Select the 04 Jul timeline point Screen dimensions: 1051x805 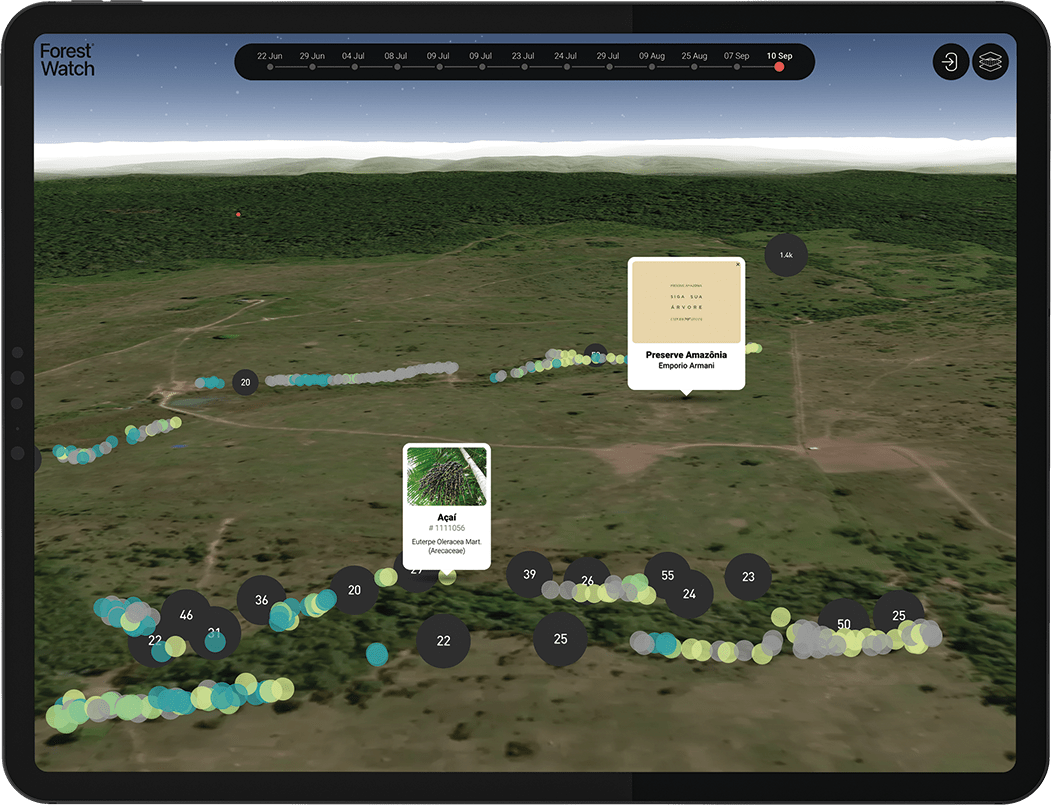pos(354,67)
